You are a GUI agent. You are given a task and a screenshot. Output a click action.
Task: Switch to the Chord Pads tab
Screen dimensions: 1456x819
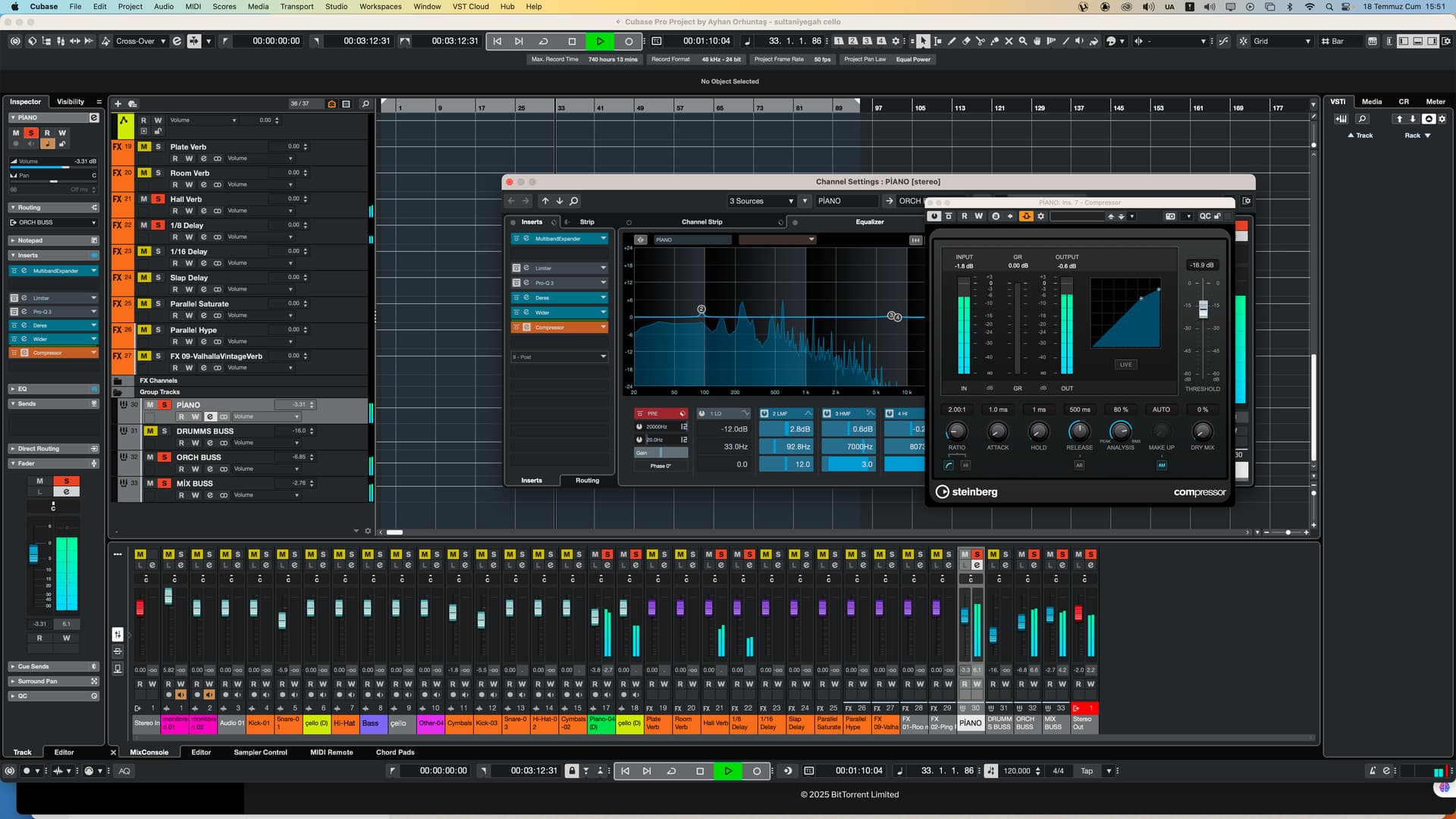point(395,752)
